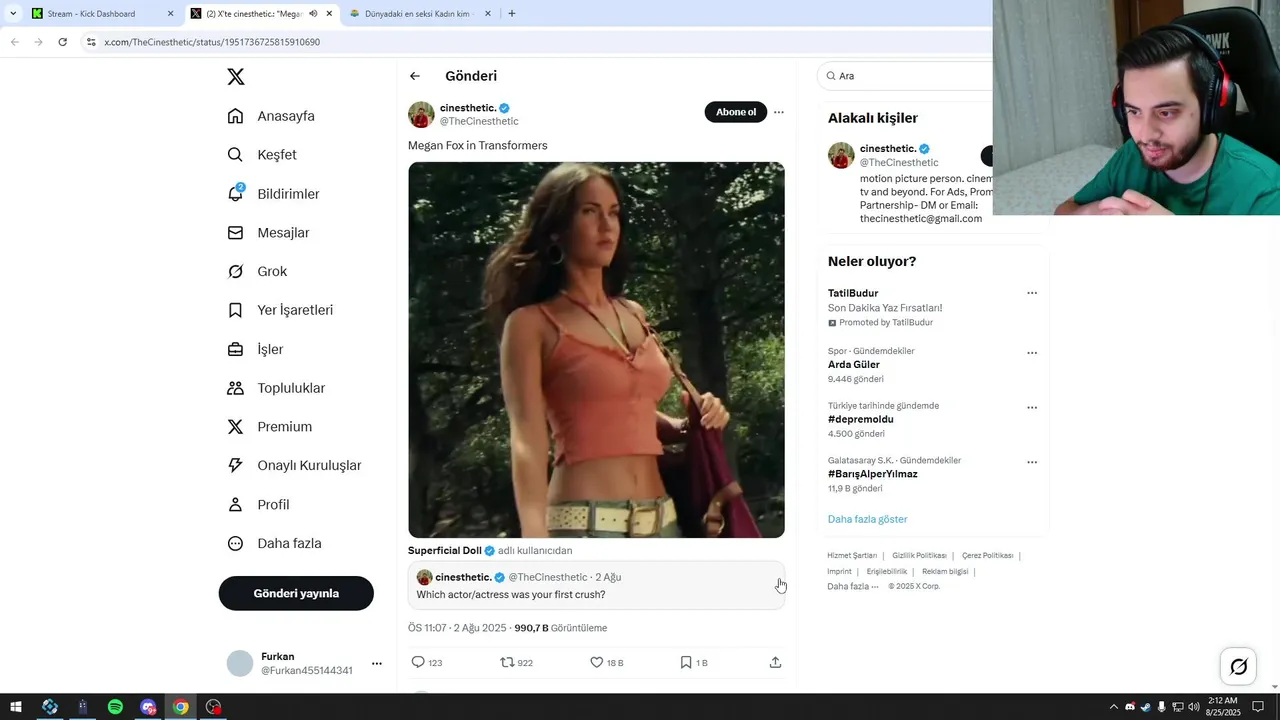Go back with the arrow next to Gönderi

tap(415, 76)
